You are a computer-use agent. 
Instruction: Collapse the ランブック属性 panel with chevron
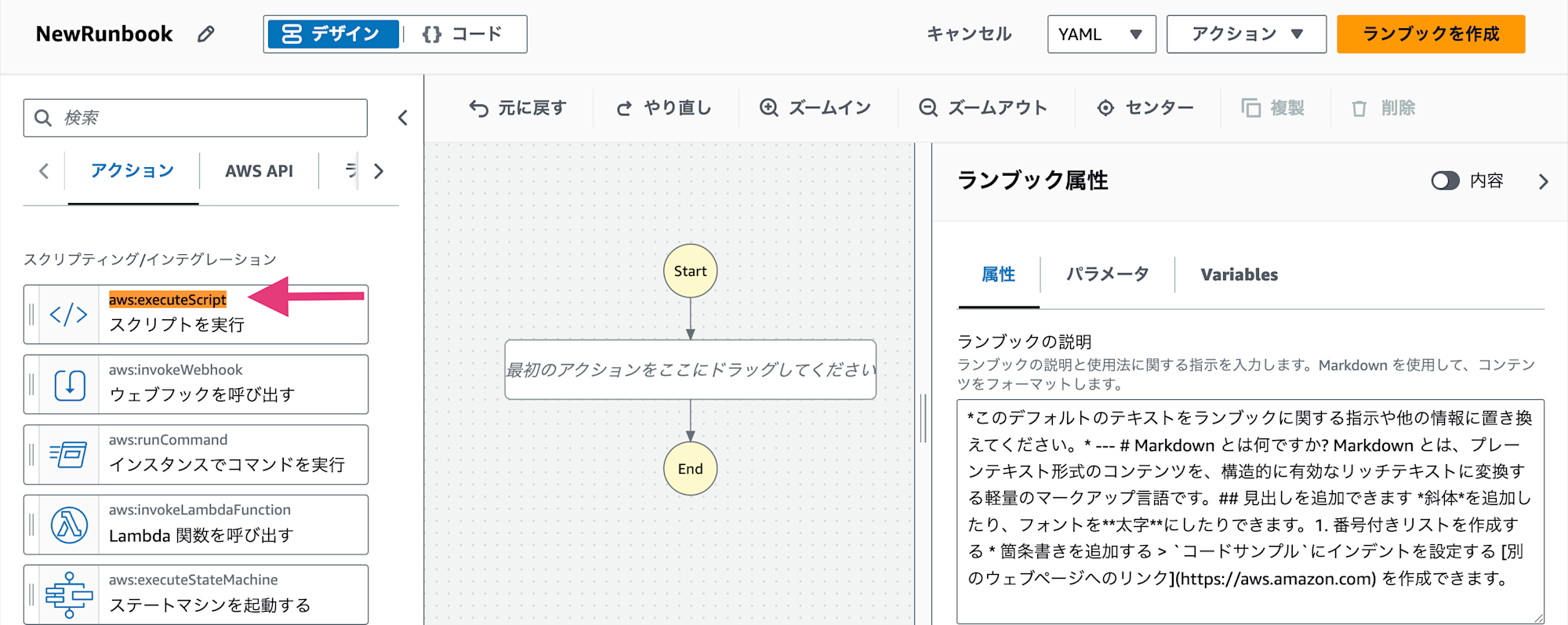click(1543, 181)
